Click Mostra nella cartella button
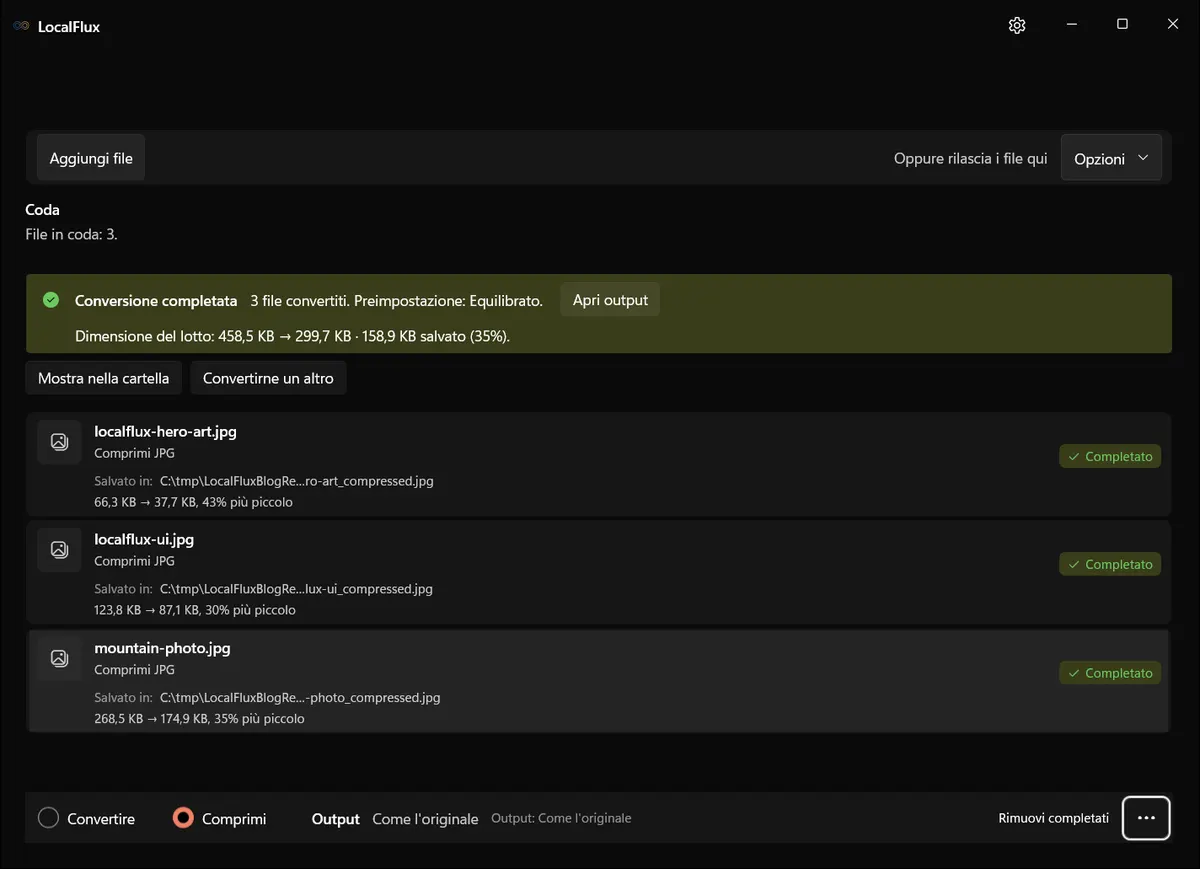This screenshot has width=1200, height=869. click(x=103, y=378)
